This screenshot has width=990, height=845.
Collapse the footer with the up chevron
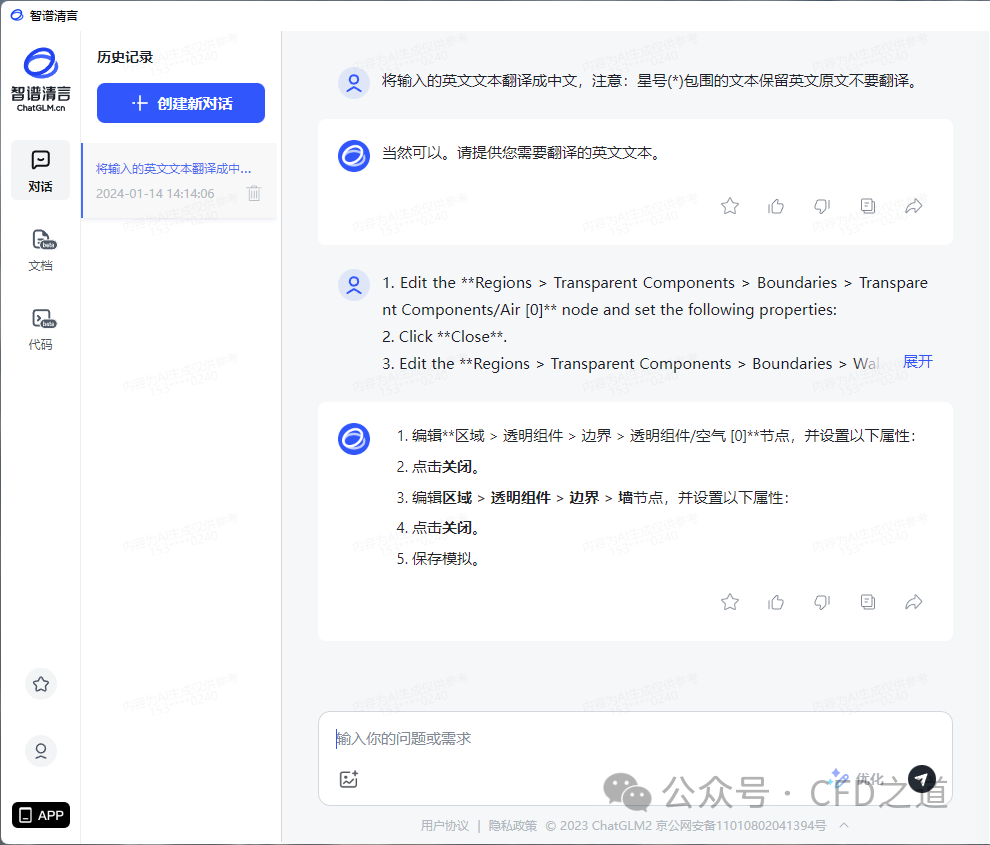pos(844,825)
